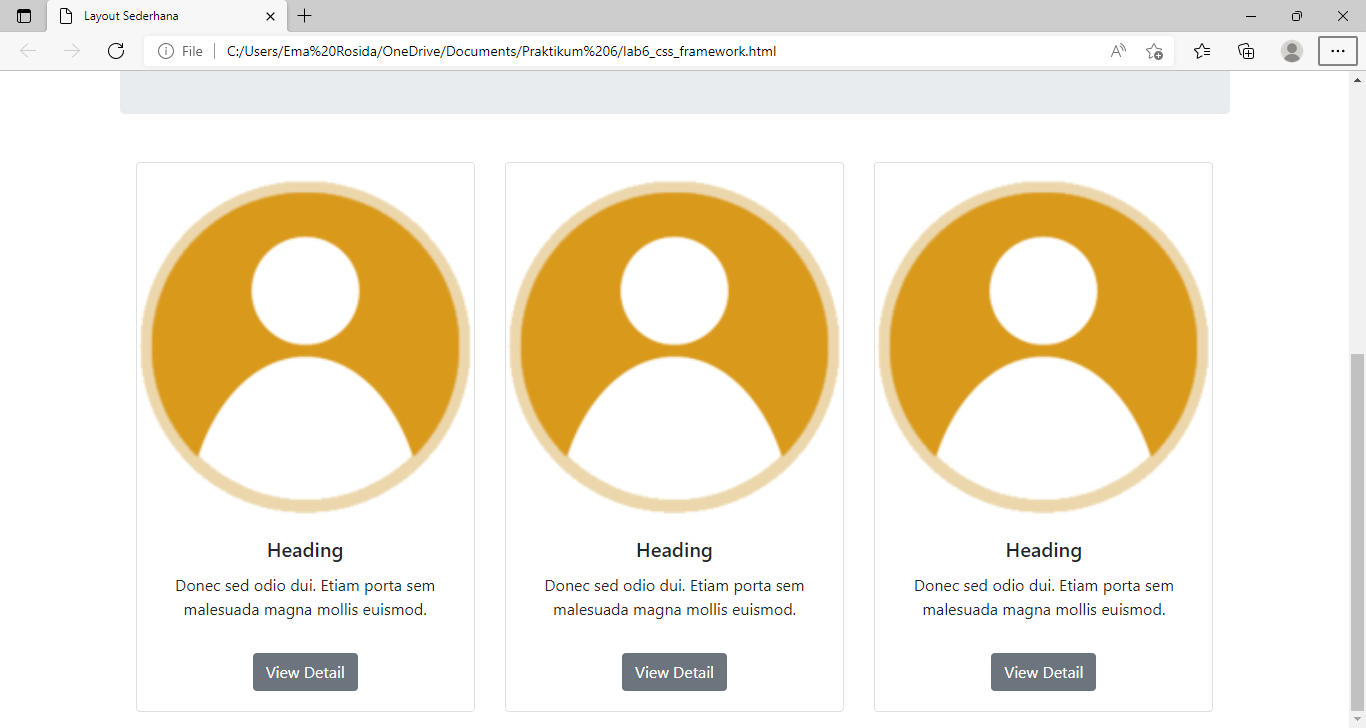Click the Heading text on the third card

[1043, 550]
